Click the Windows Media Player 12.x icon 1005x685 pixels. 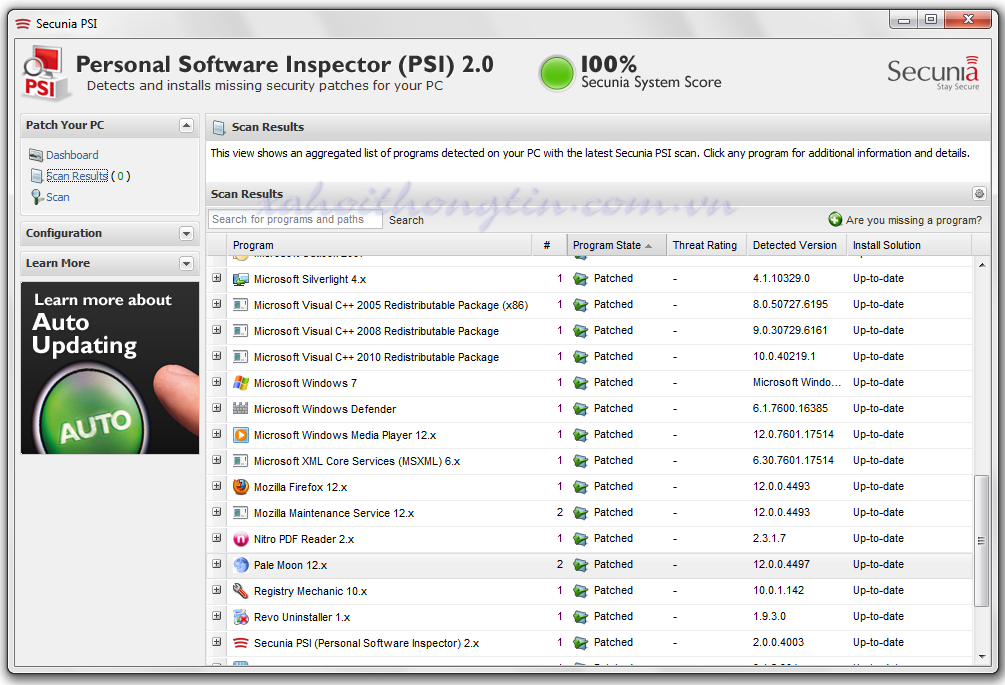(240, 434)
